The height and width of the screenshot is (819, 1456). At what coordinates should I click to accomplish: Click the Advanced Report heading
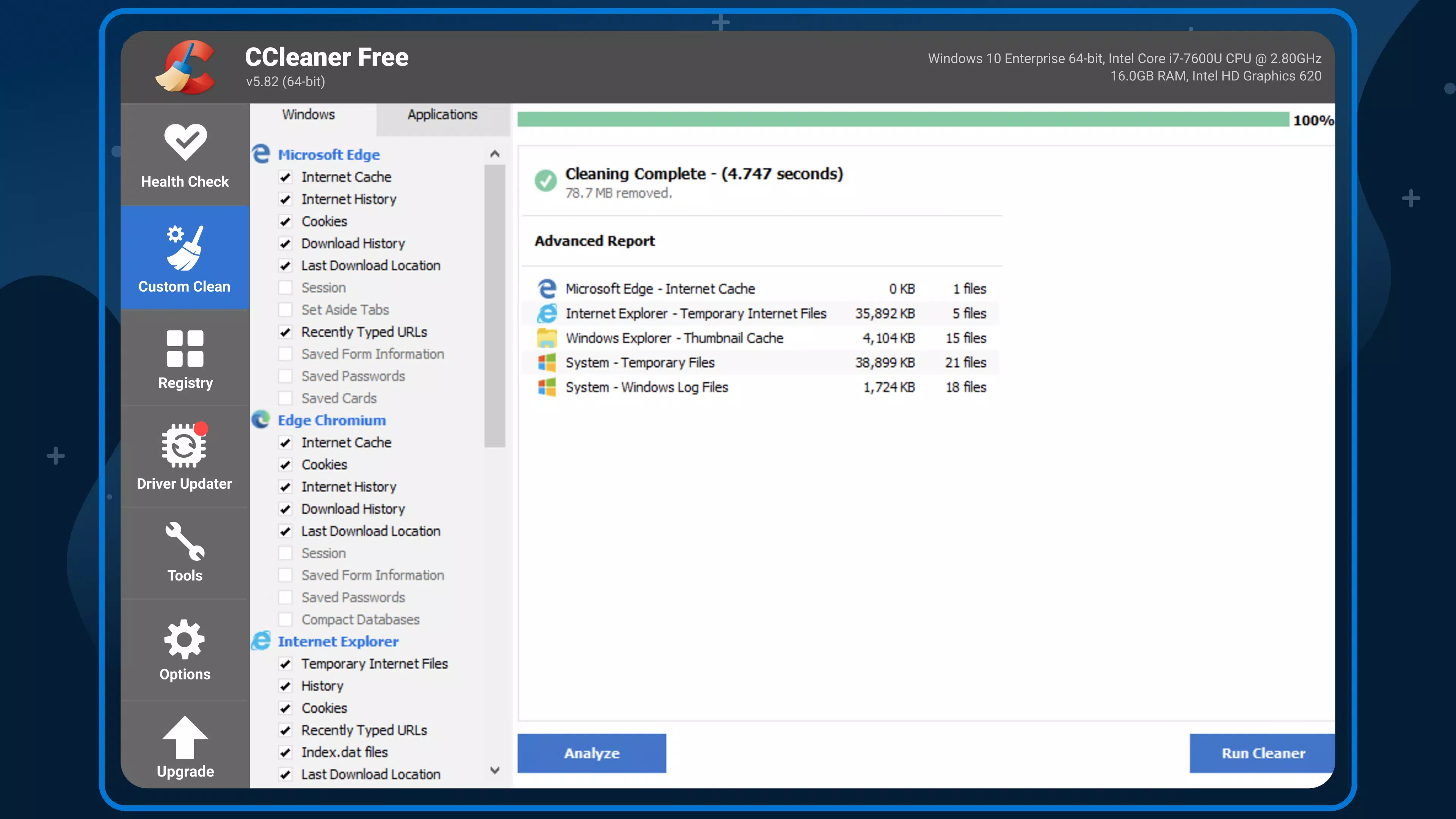(x=595, y=241)
